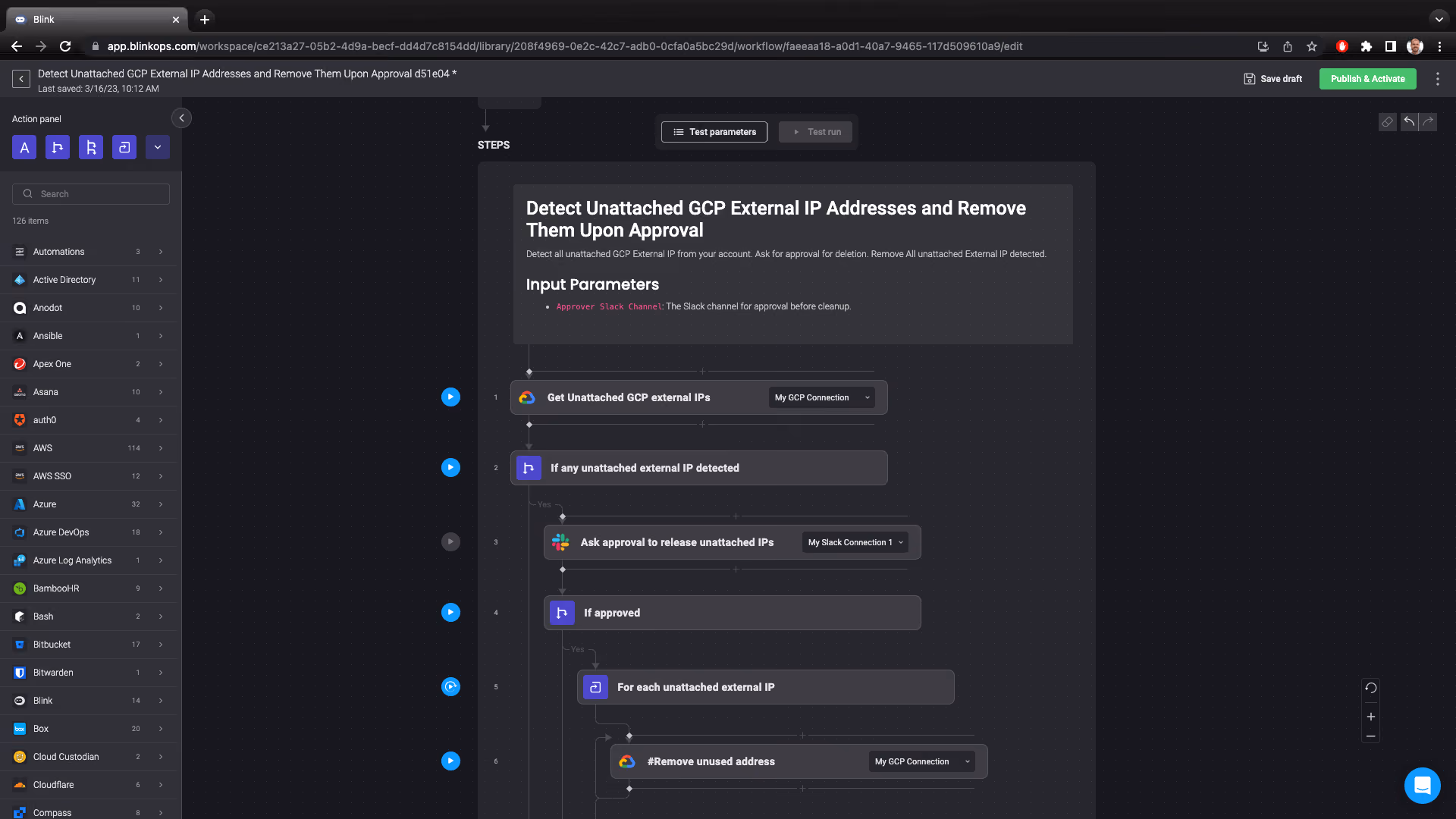Open My Slack Connection 1 dropdown
Viewport: 1456px width, 819px height.
click(855, 542)
